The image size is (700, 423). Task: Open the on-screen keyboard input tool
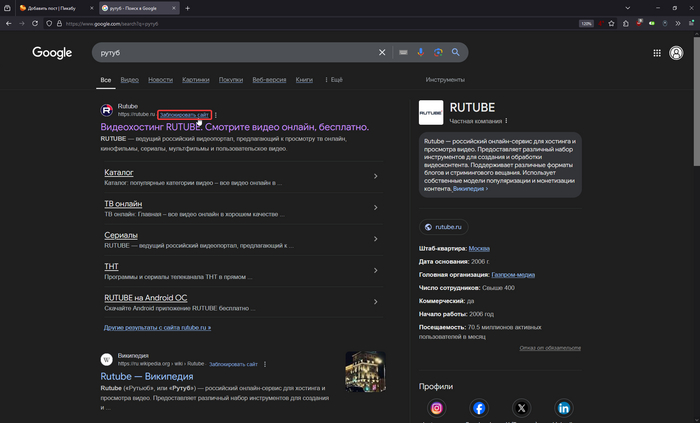click(403, 53)
